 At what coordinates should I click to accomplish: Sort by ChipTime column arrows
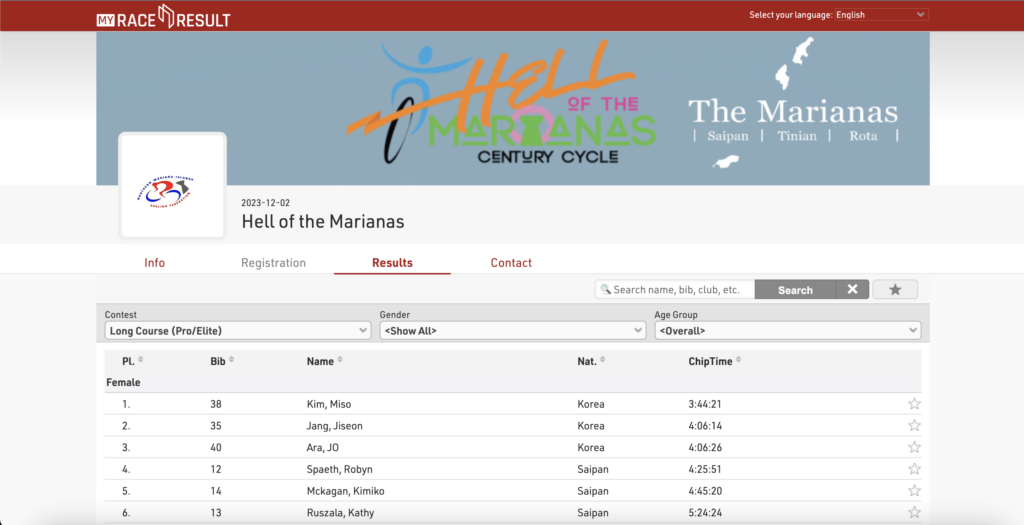738,361
